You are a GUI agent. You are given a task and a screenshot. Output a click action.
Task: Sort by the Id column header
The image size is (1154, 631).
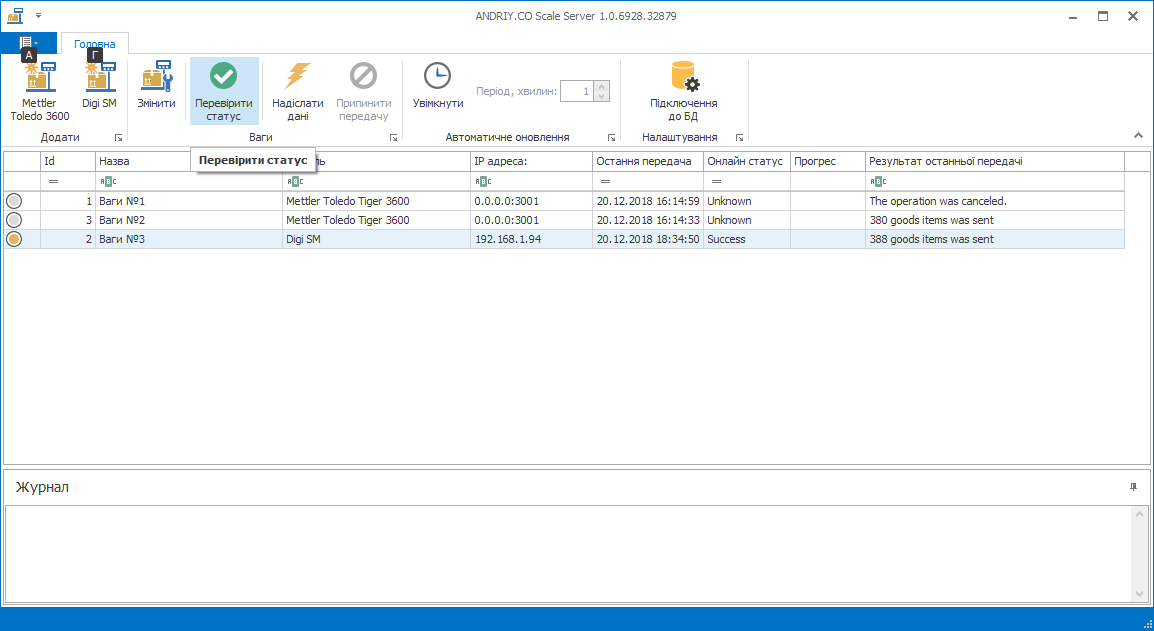click(x=68, y=161)
